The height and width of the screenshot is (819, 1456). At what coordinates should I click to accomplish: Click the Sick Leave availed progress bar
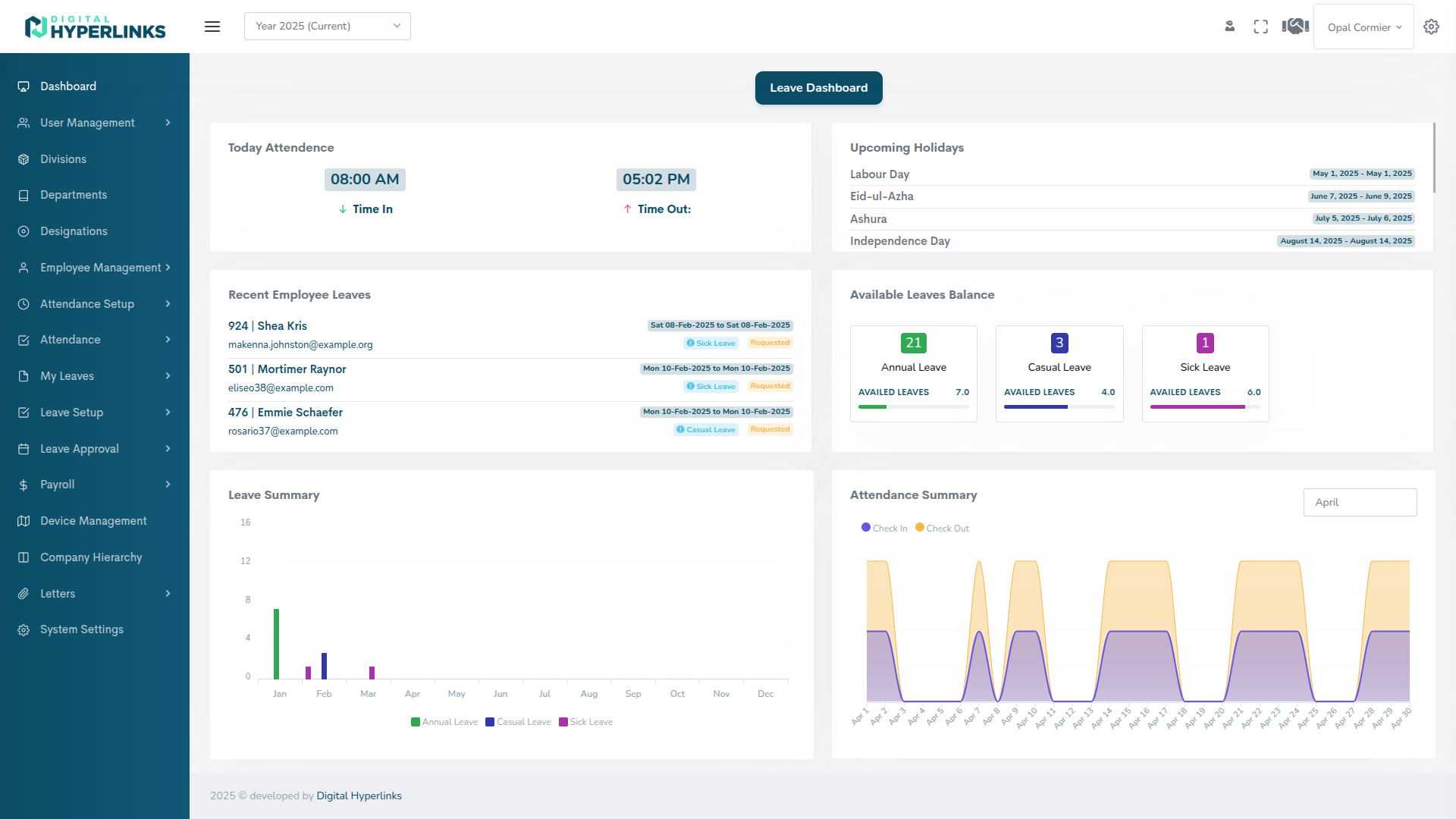click(x=1204, y=407)
